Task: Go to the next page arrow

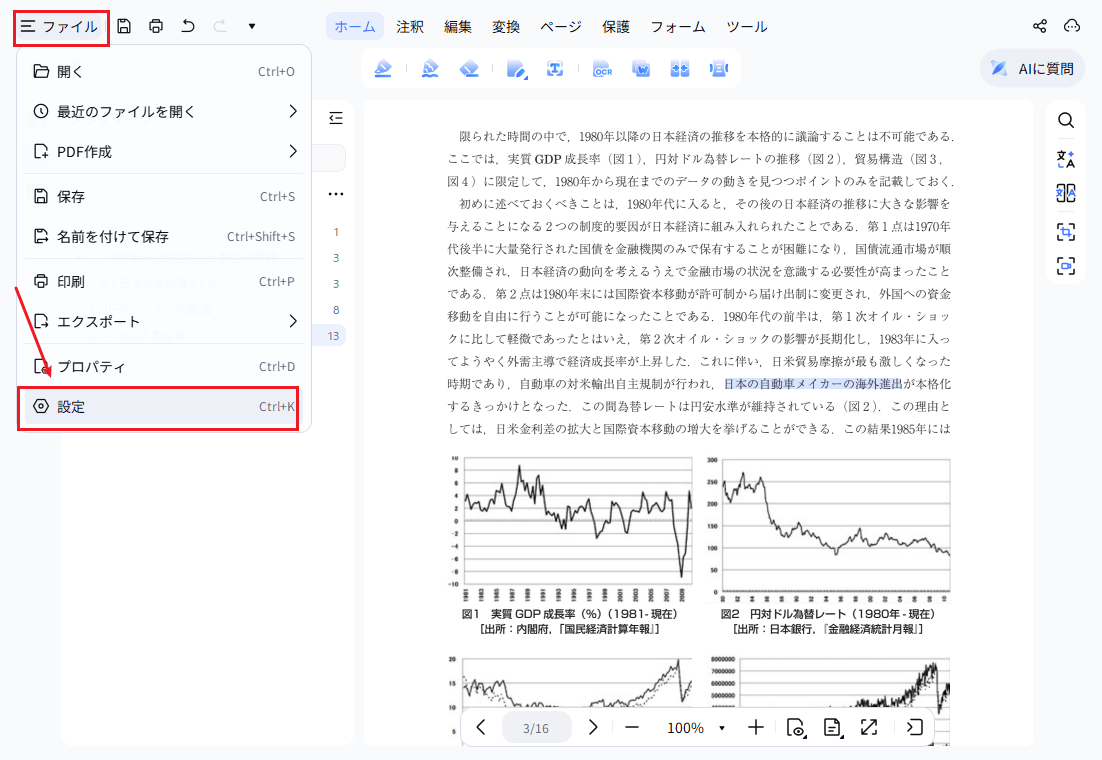Action: click(592, 727)
